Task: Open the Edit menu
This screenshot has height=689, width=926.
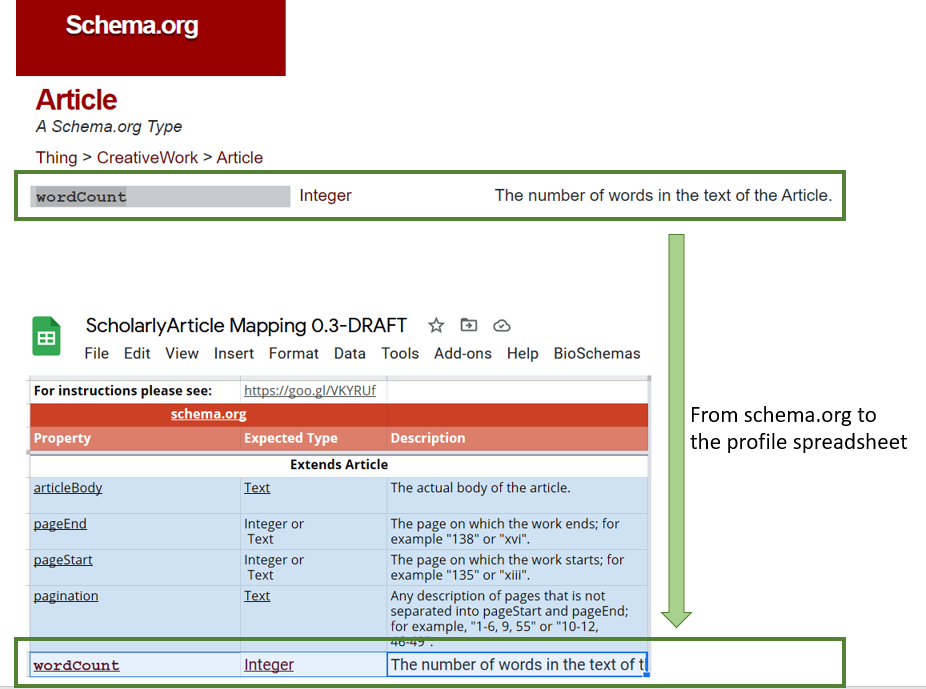Action: pyautogui.click(x=136, y=353)
